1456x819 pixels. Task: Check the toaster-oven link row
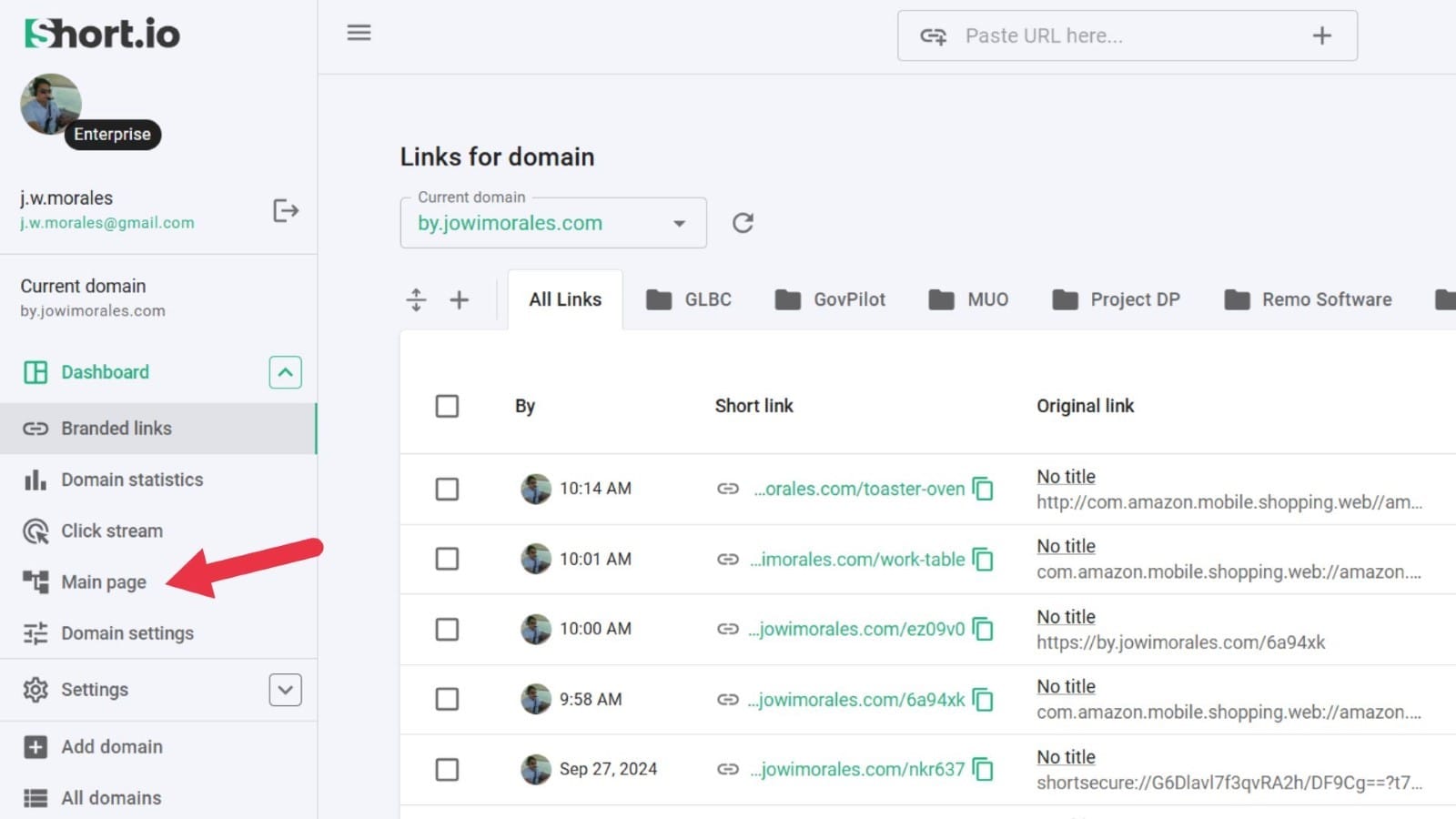coord(447,489)
